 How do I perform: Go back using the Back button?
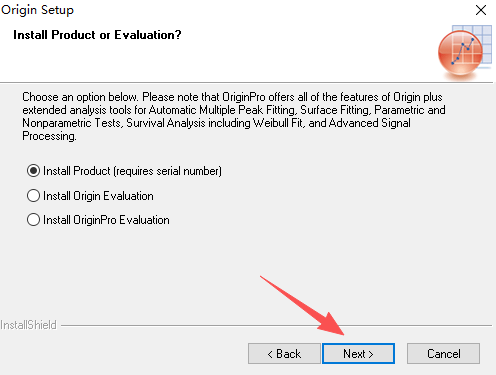click(x=284, y=354)
